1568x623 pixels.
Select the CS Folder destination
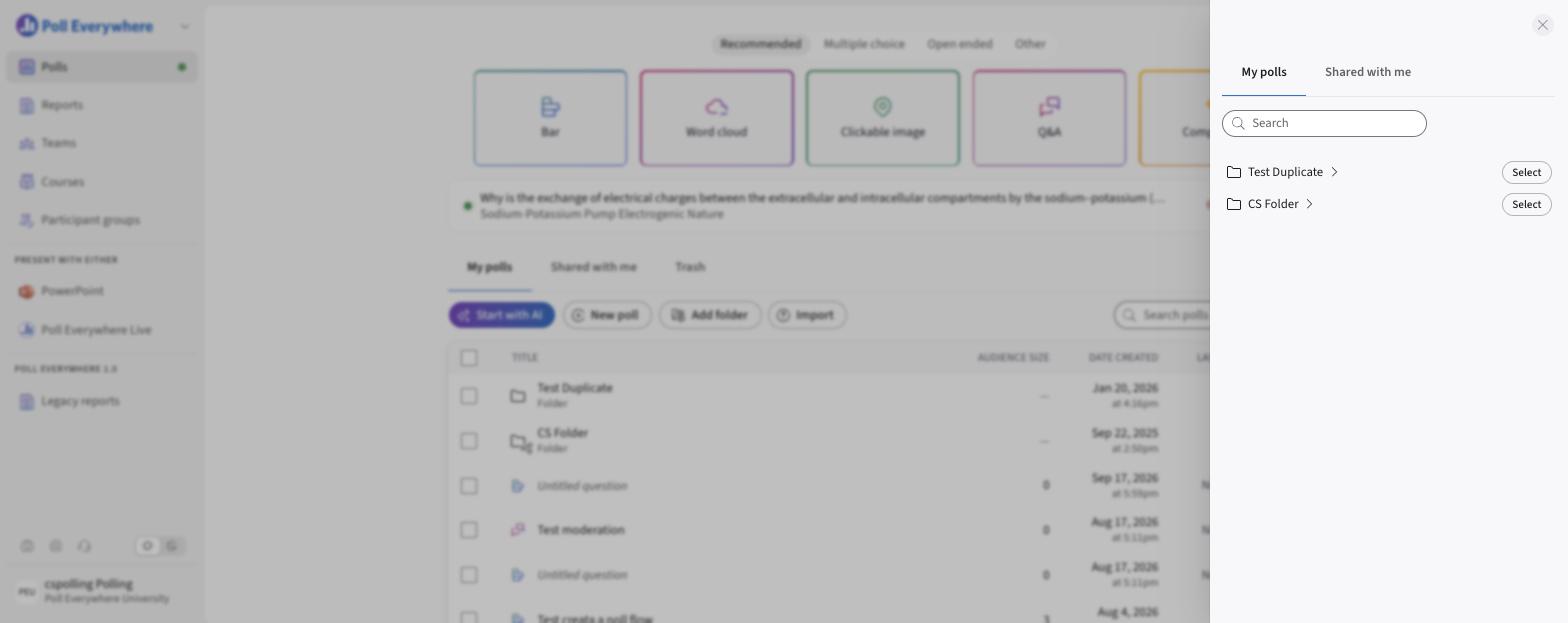pos(1526,204)
